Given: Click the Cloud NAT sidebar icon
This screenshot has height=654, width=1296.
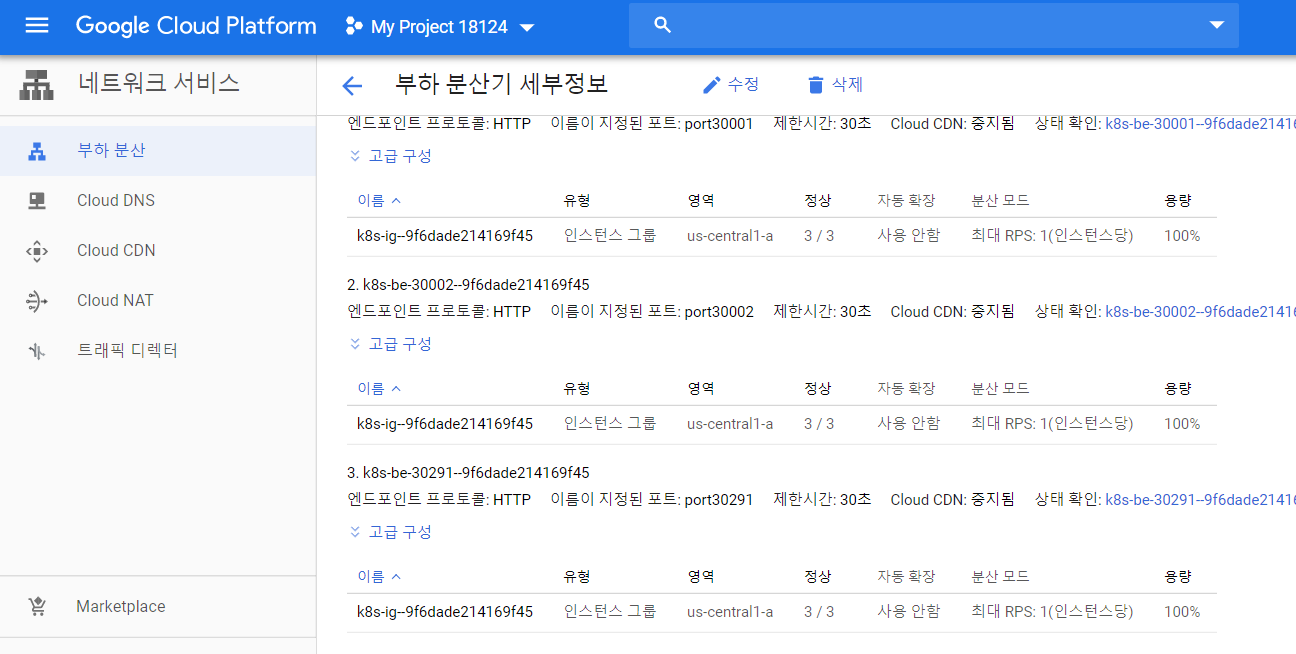Looking at the screenshot, I should coord(37,301).
